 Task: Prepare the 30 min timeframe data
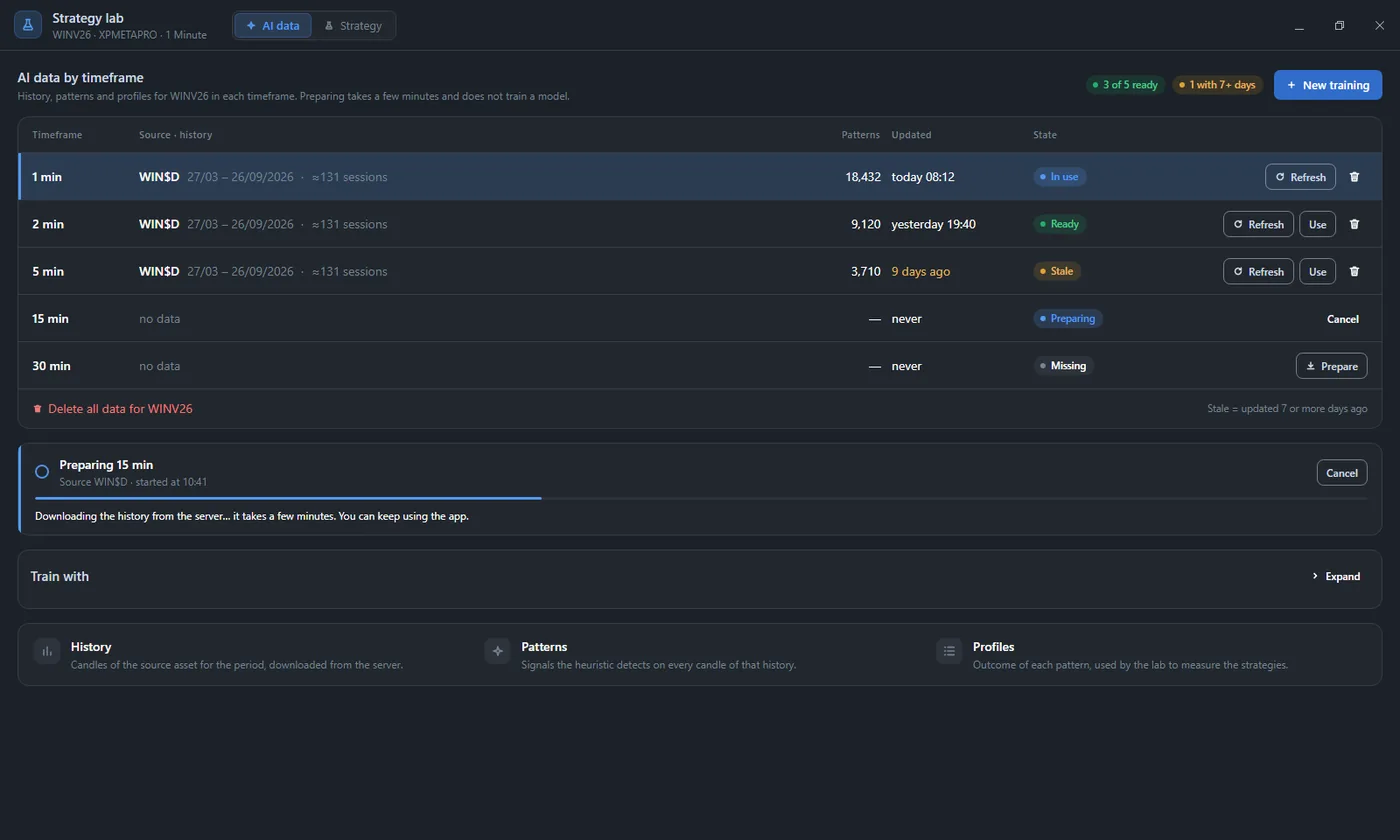tap(1331, 366)
